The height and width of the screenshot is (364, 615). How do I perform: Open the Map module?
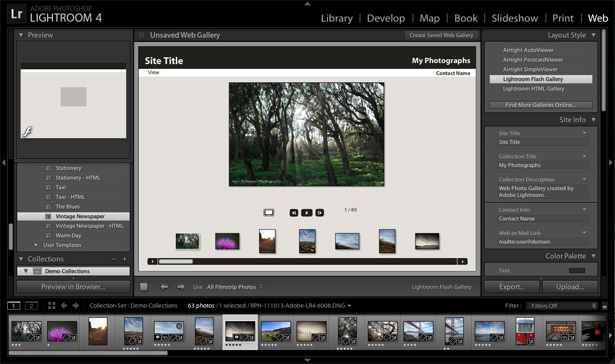(x=429, y=18)
